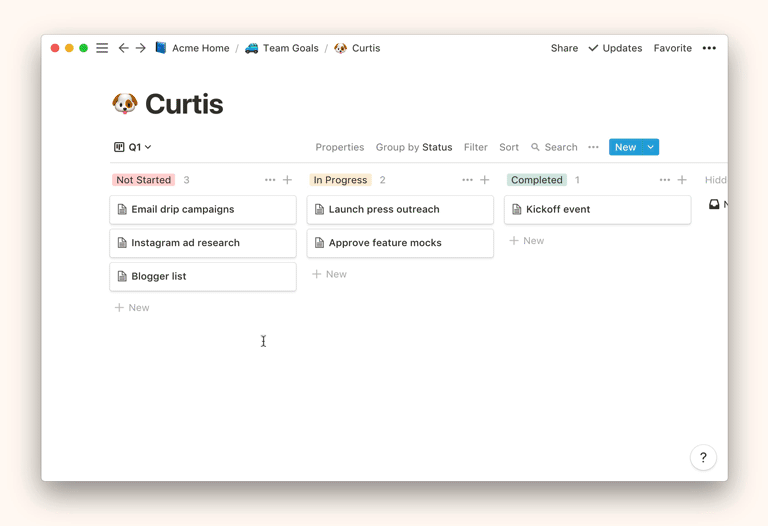Image resolution: width=768 pixels, height=526 pixels.
Task: Open the sidebar hamburger menu
Action: pyautogui.click(x=102, y=48)
